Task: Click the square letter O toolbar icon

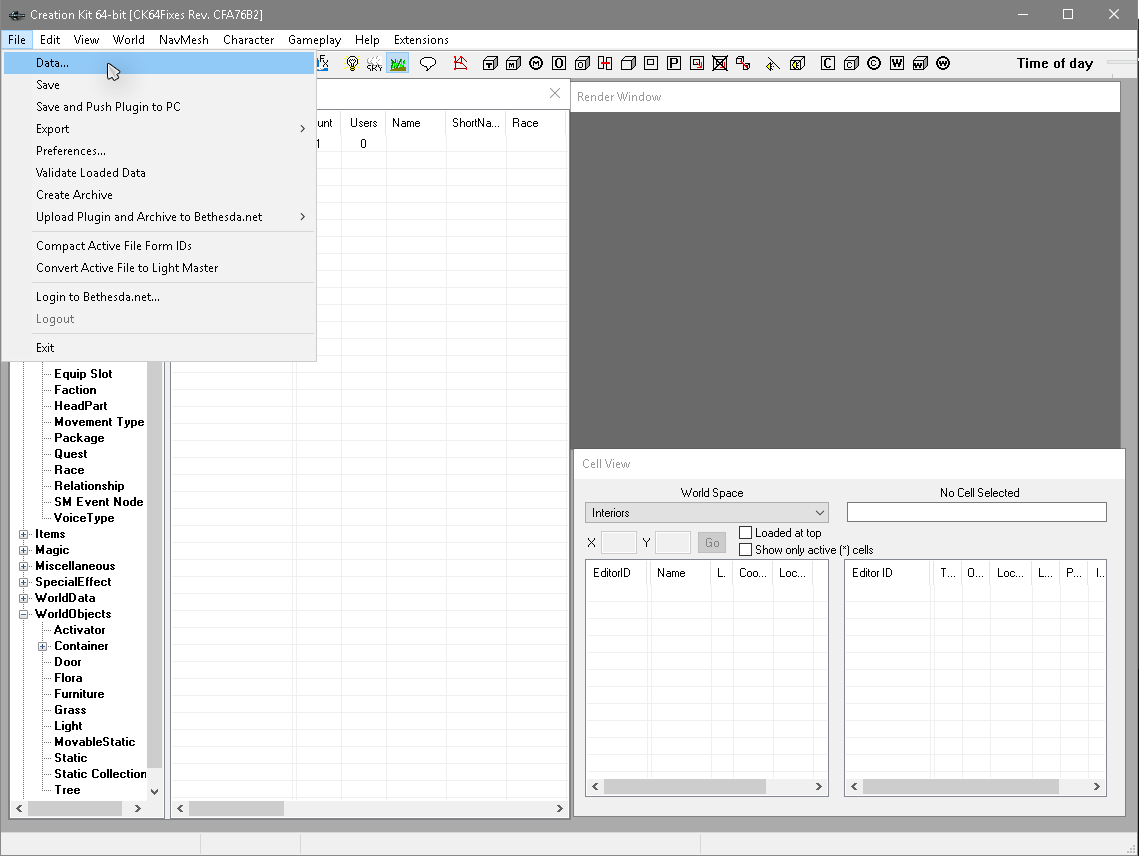Action: (x=559, y=63)
